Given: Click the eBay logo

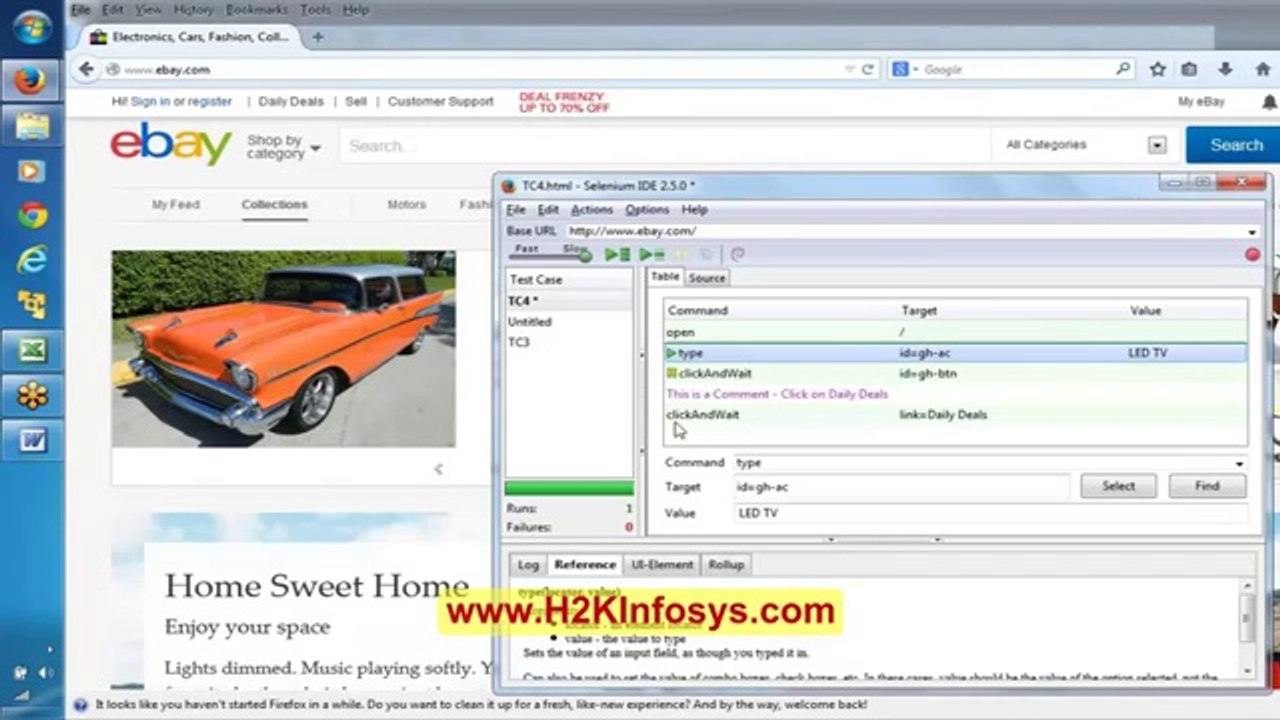Looking at the screenshot, I should (171, 145).
